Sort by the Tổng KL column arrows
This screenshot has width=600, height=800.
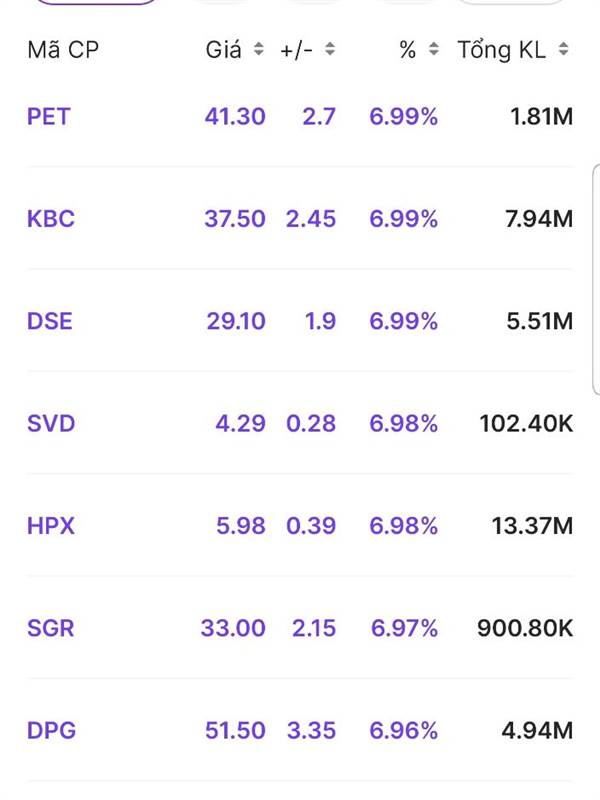point(563,49)
